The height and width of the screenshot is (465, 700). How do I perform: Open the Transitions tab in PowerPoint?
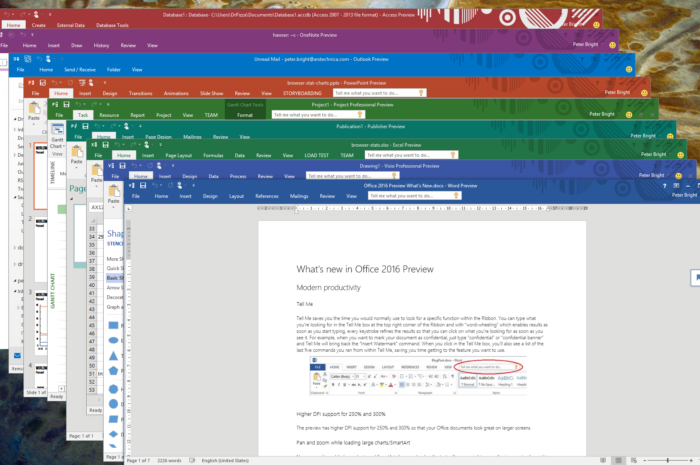pyautogui.click(x=140, y=93)
